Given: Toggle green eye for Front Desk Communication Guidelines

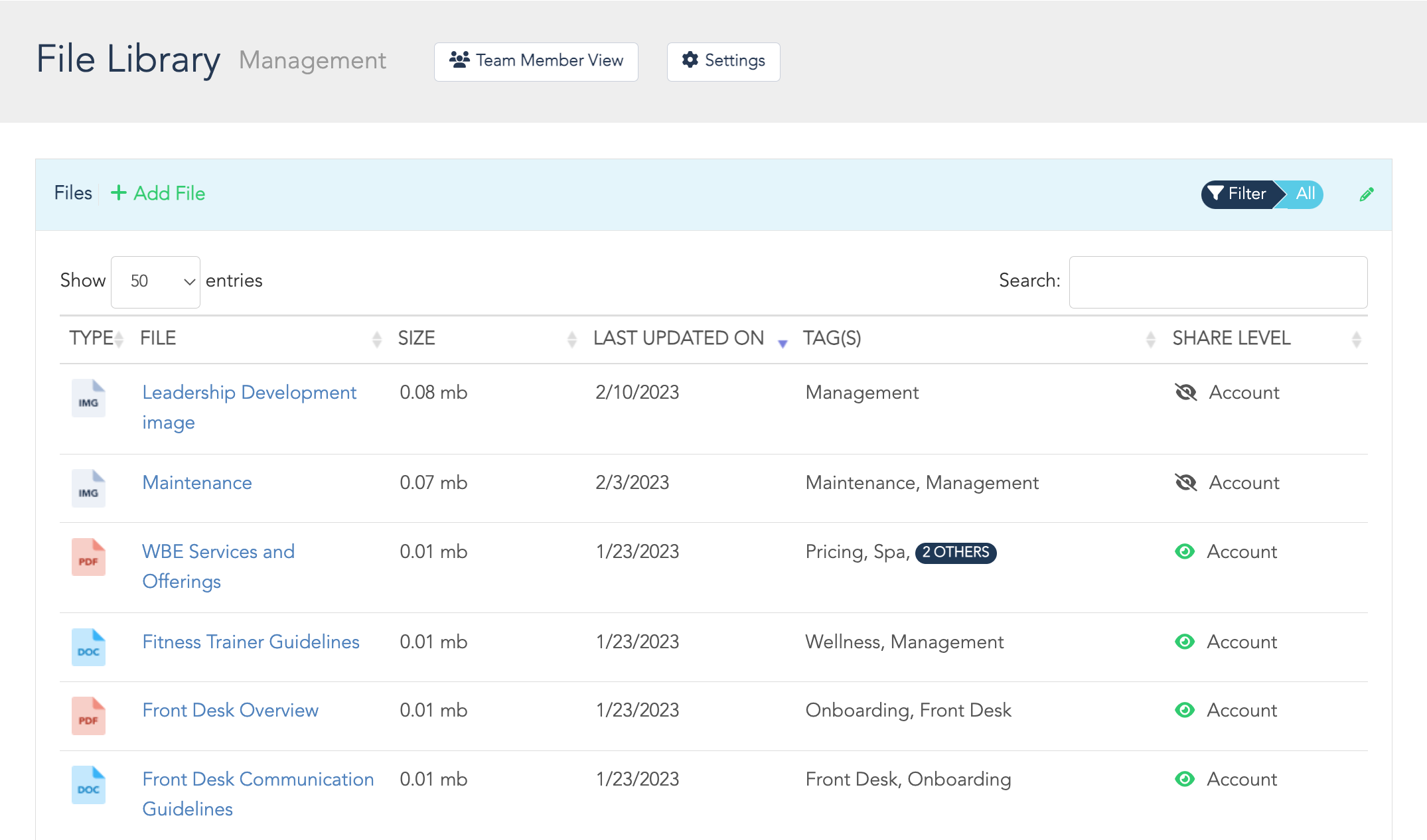Looking at the screenshot, I should (x=1185, y=779).
